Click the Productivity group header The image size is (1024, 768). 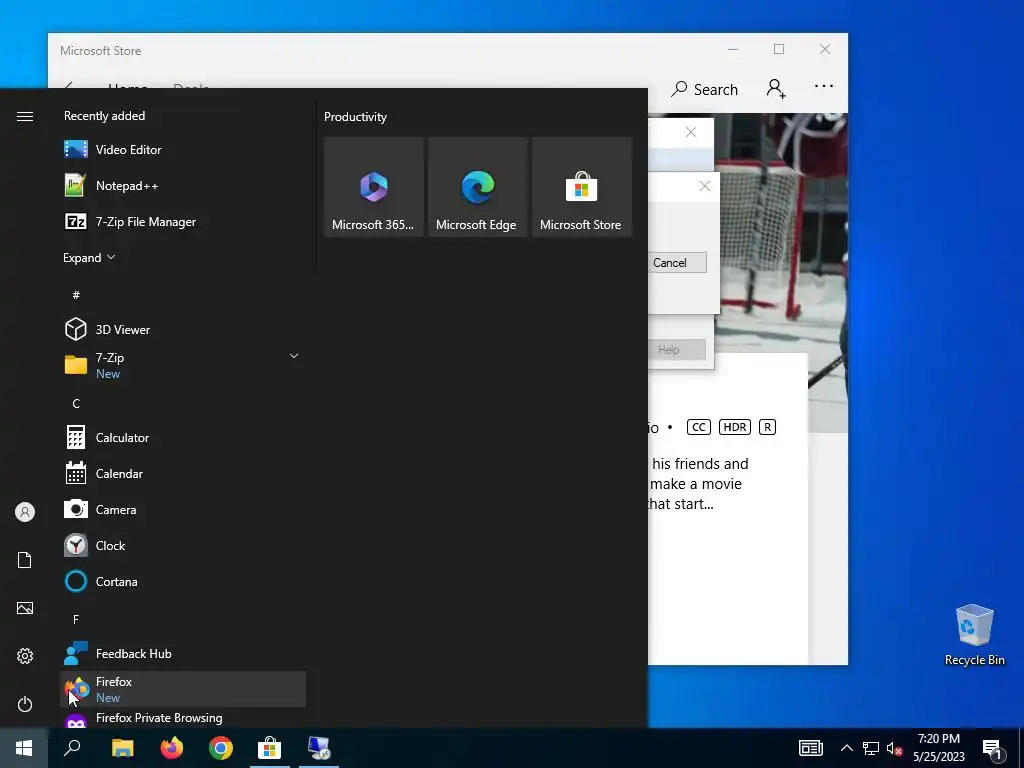point(355,117)
